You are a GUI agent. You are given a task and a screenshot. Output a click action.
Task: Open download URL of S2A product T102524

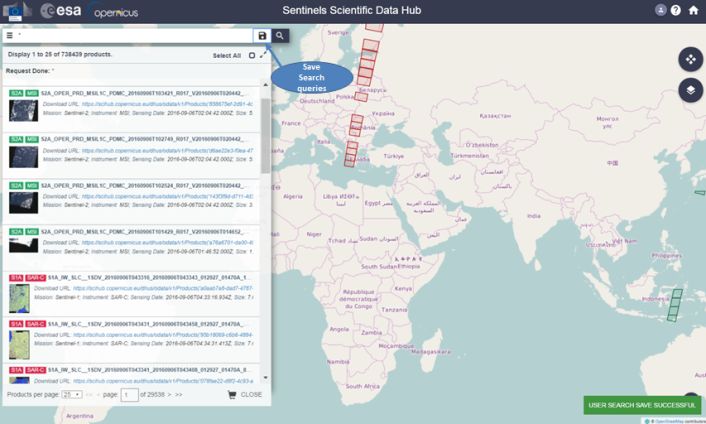[x=167, y=196]
